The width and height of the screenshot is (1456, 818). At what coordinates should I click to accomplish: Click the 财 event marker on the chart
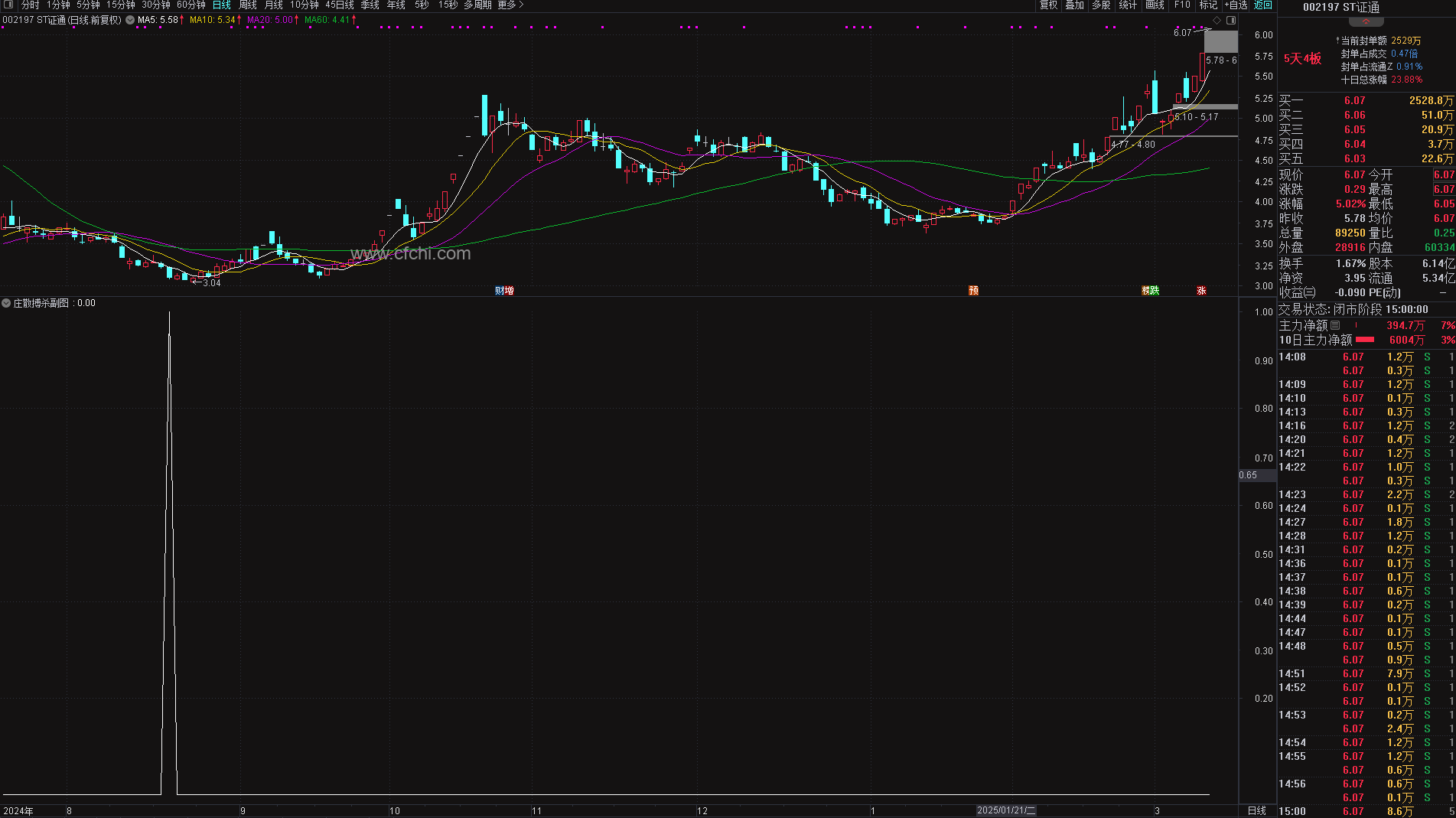pyautogui.click(x=500, y=291)
